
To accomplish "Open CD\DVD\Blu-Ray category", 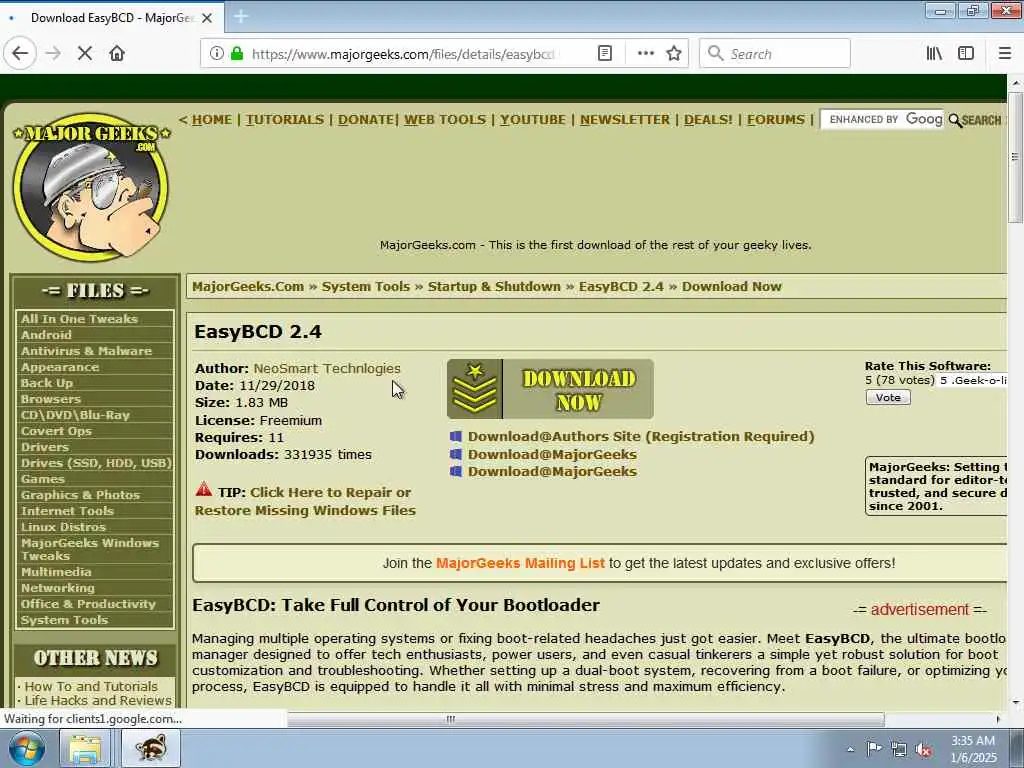I will pos(75,415).
